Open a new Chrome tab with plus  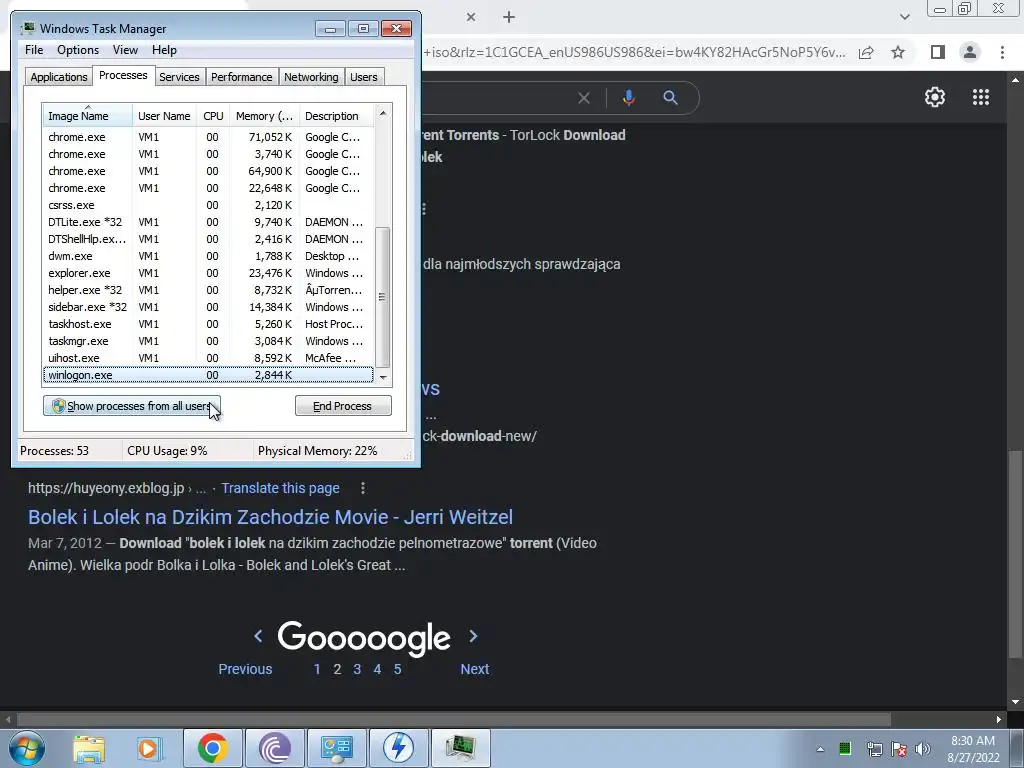point(509,18)
